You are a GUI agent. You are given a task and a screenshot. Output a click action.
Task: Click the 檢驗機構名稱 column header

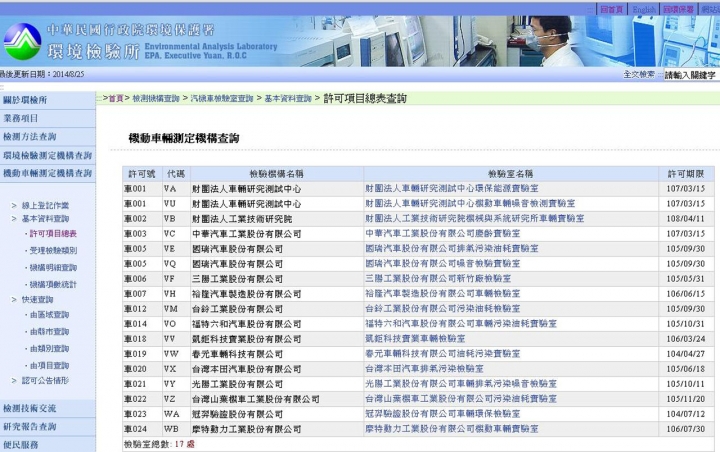pyautogui.click(x=277, y=174)
